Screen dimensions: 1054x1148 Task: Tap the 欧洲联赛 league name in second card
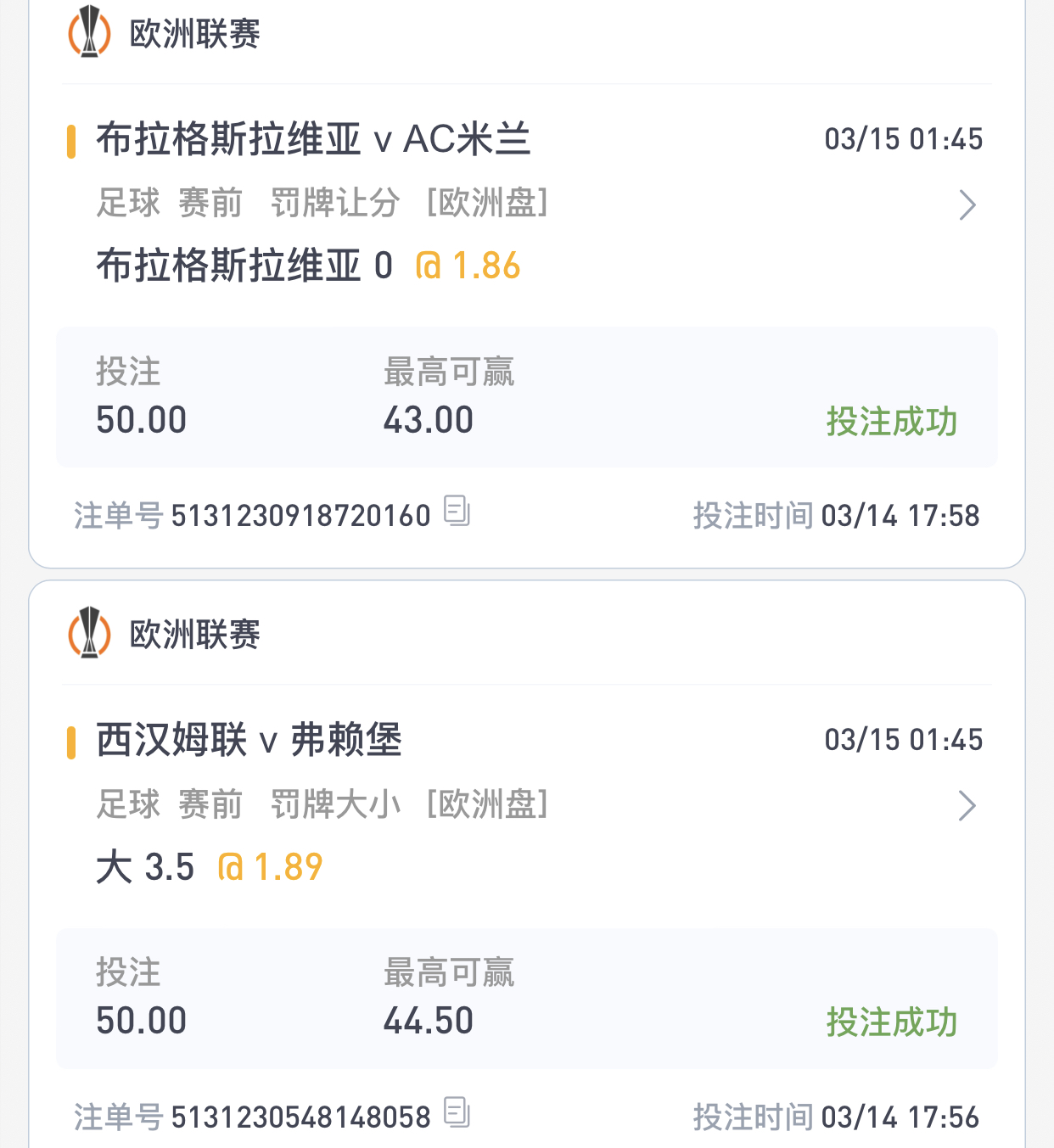[x=194, y=635]
